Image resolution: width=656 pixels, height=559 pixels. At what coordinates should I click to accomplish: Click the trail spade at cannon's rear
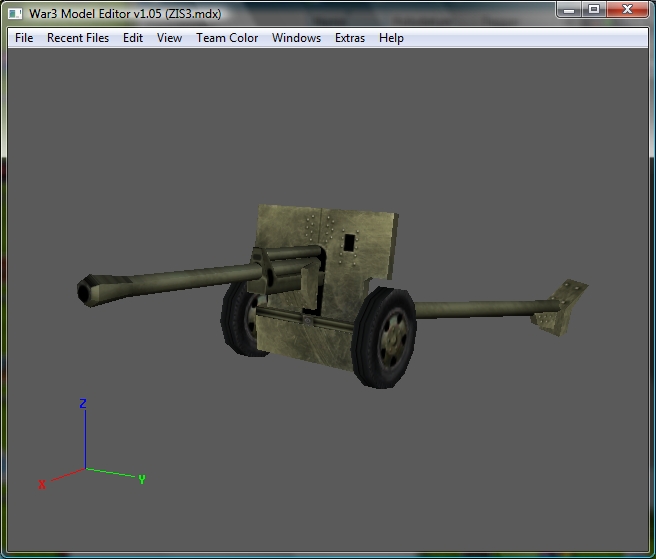pos(561,307)
